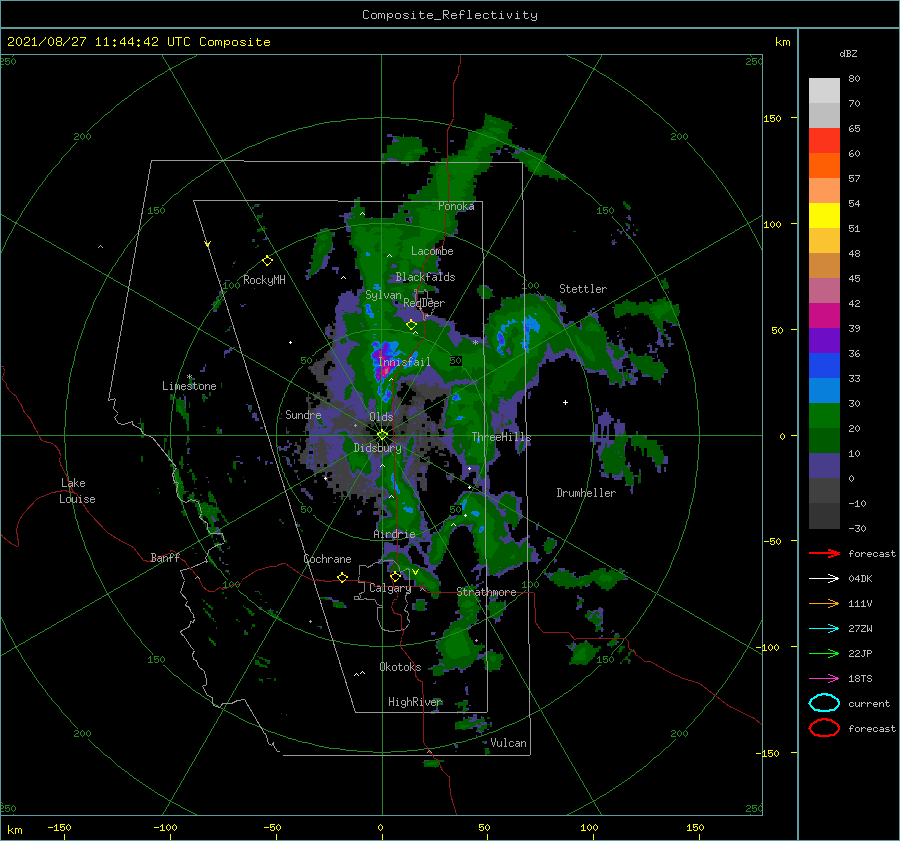Click the Cochrane city label
The image size is (900, 841).
point(327,559)
